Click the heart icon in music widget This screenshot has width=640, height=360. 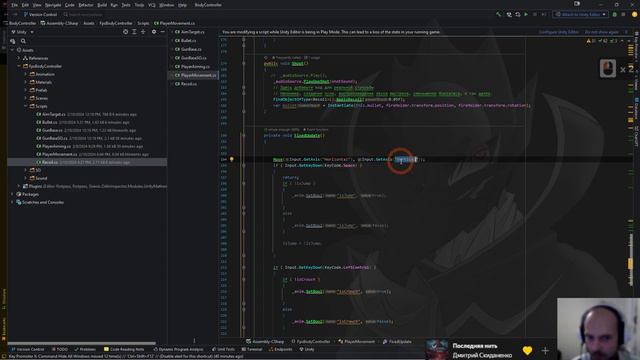[x=527, y=350]
